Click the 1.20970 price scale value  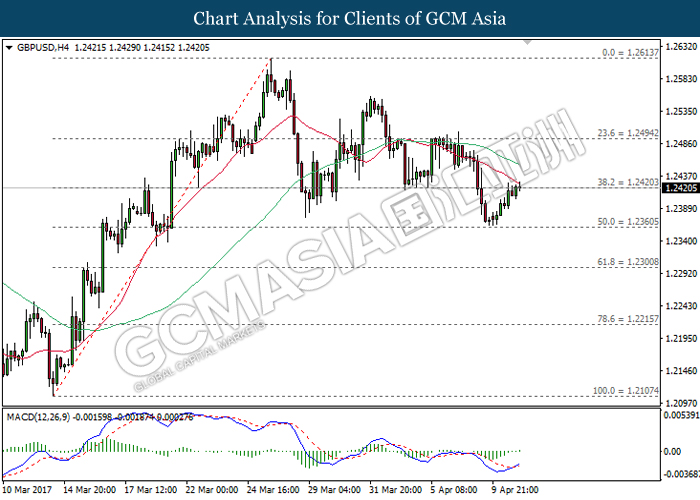click(681, 403)
